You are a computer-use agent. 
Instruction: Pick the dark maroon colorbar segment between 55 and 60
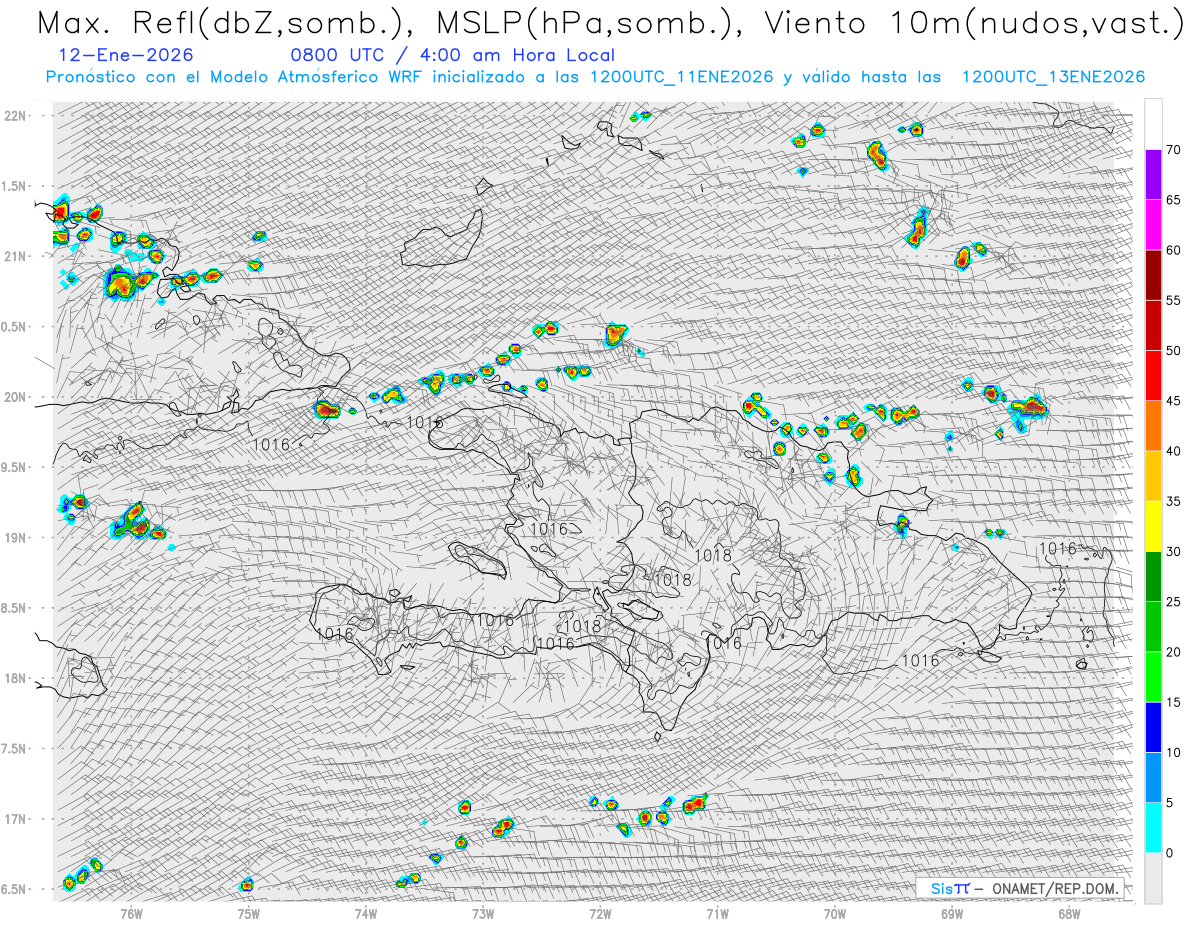[1153, 275]
